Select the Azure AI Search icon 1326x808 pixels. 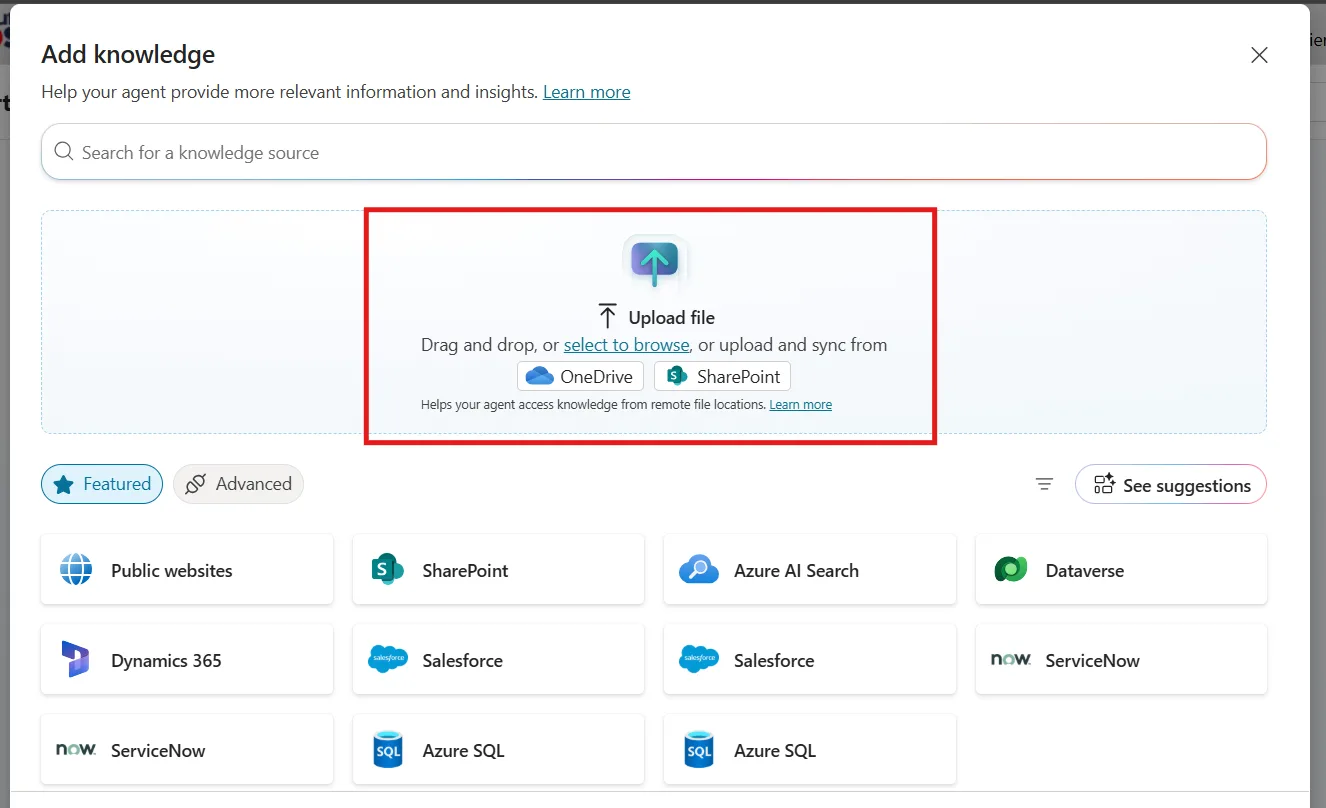coord(698,570)
